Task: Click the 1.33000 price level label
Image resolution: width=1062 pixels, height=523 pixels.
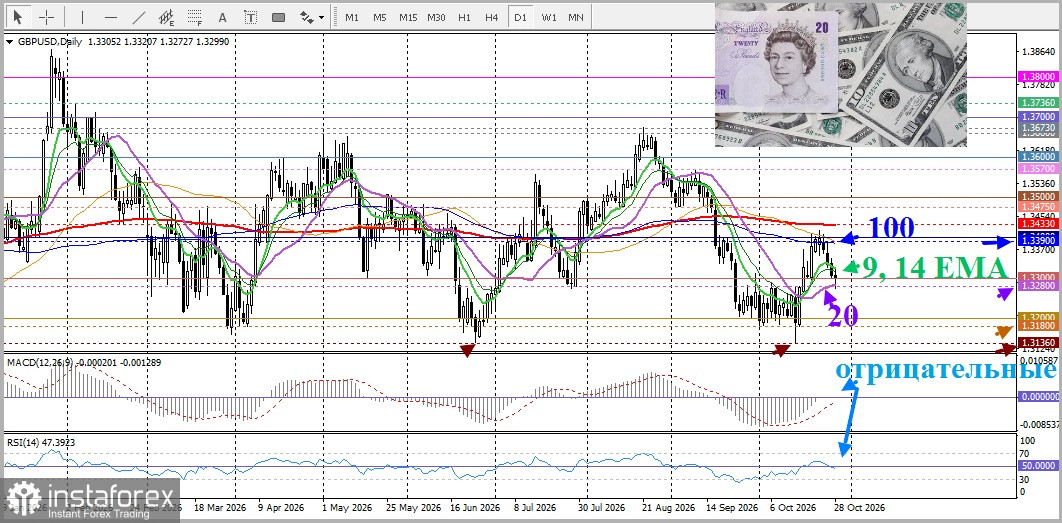Action: coord(1039,277)
